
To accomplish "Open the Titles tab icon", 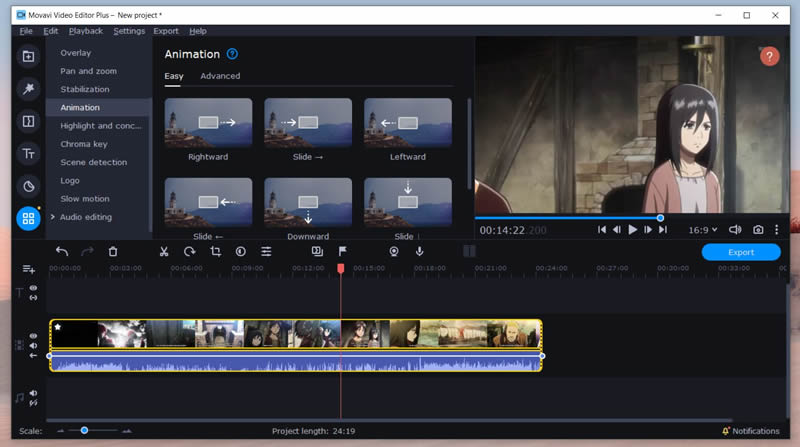I will (29, 154).
